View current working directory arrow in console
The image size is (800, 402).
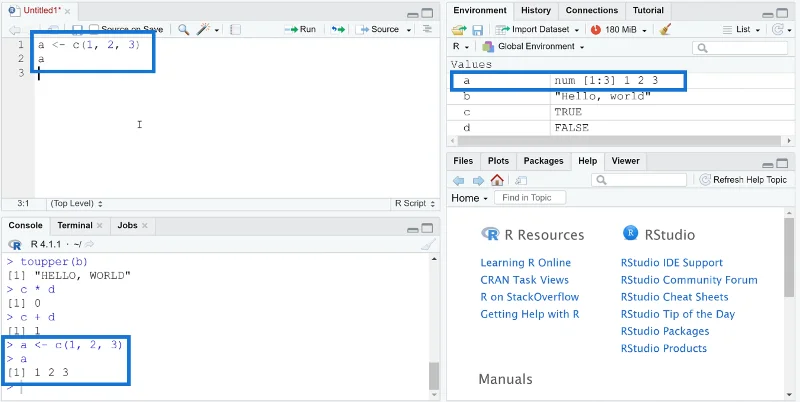tap(89, 244)
